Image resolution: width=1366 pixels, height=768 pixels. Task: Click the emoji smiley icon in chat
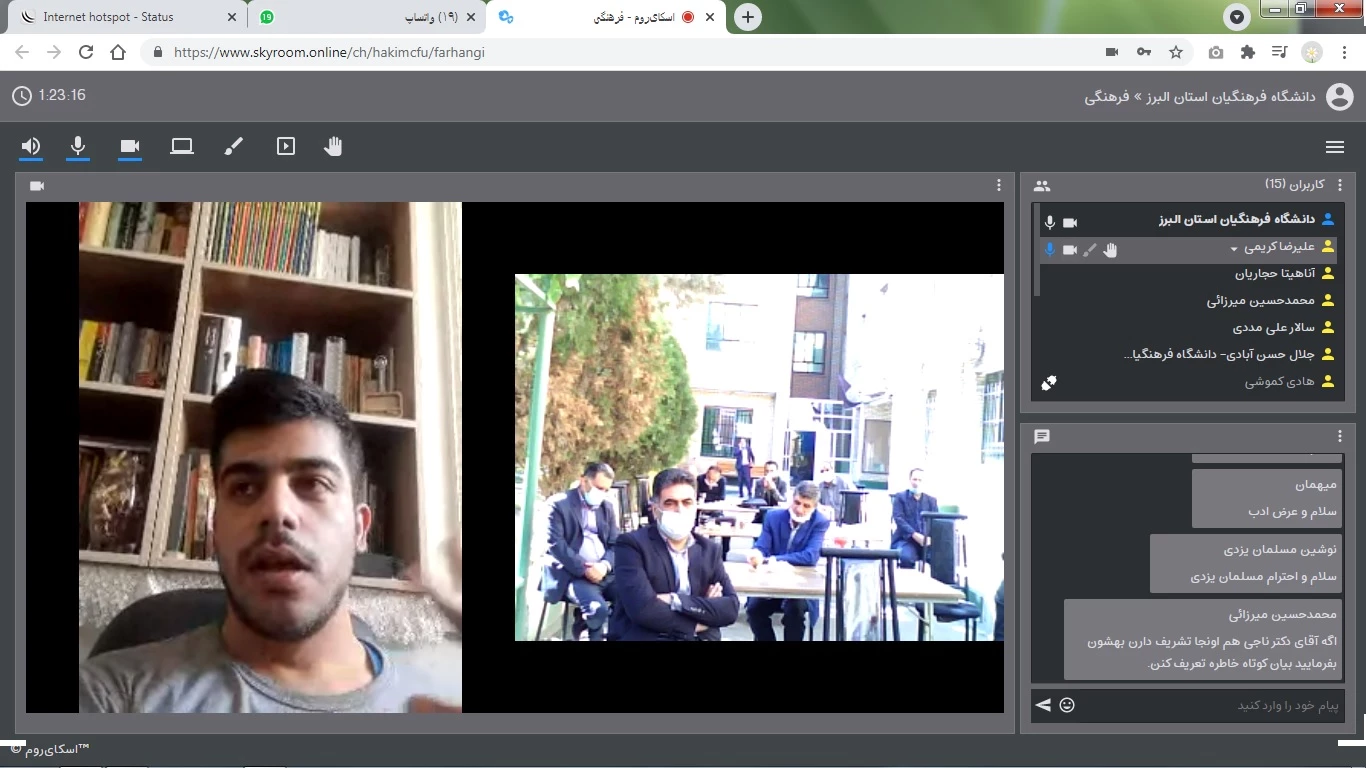tap(1067, 705)
